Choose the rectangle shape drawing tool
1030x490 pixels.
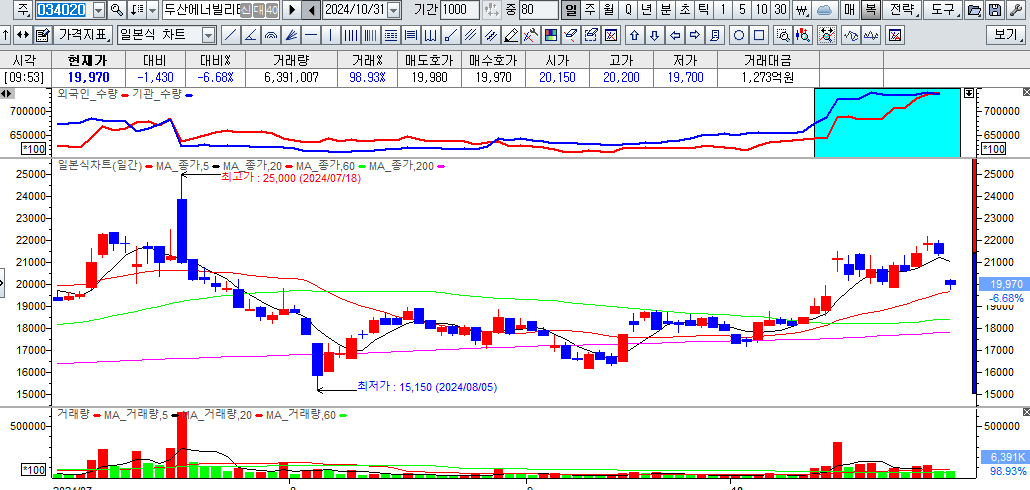[757, 35]
